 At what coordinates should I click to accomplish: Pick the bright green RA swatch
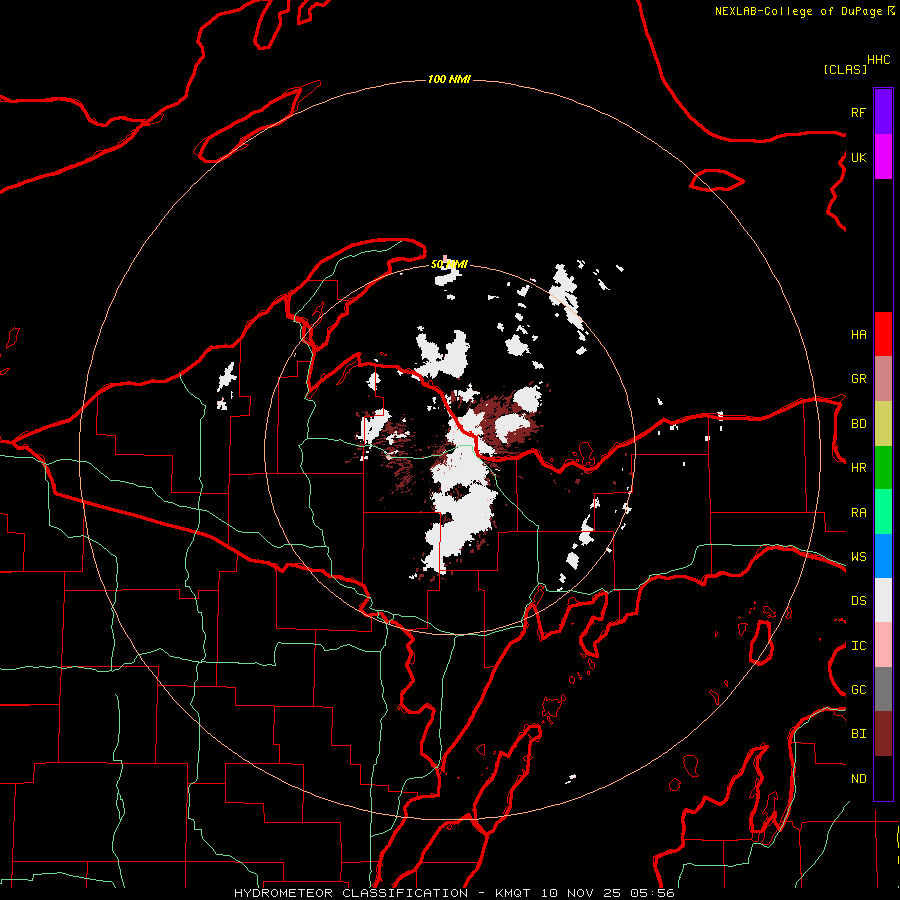pyautogui.click(x=883, y=512)
